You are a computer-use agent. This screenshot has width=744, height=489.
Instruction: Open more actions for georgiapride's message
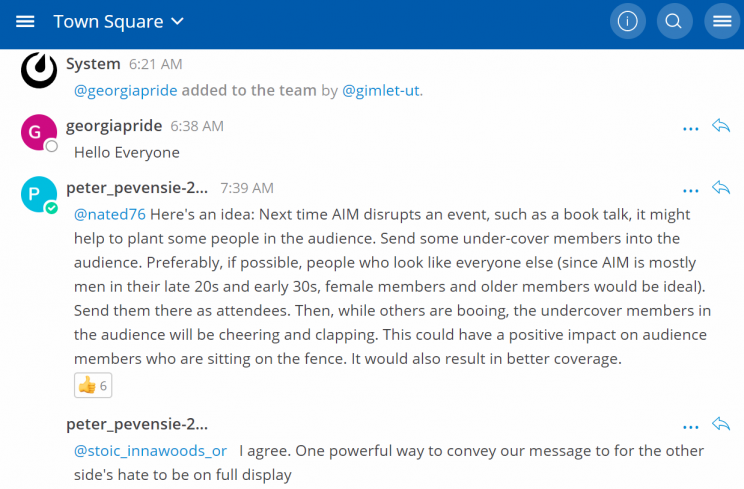[690, 128]
